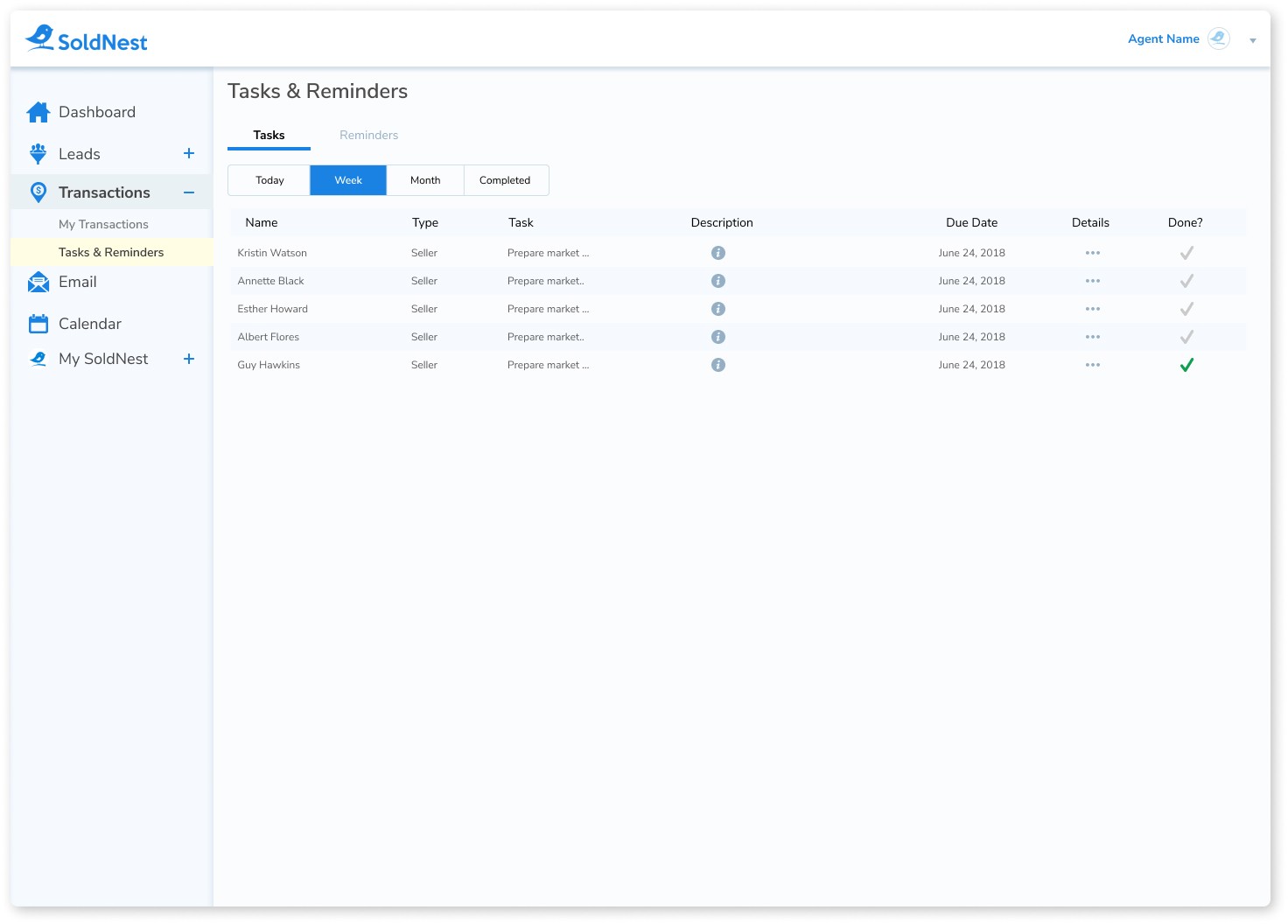Open details dots for Esther Howard

pos(1093,309)
